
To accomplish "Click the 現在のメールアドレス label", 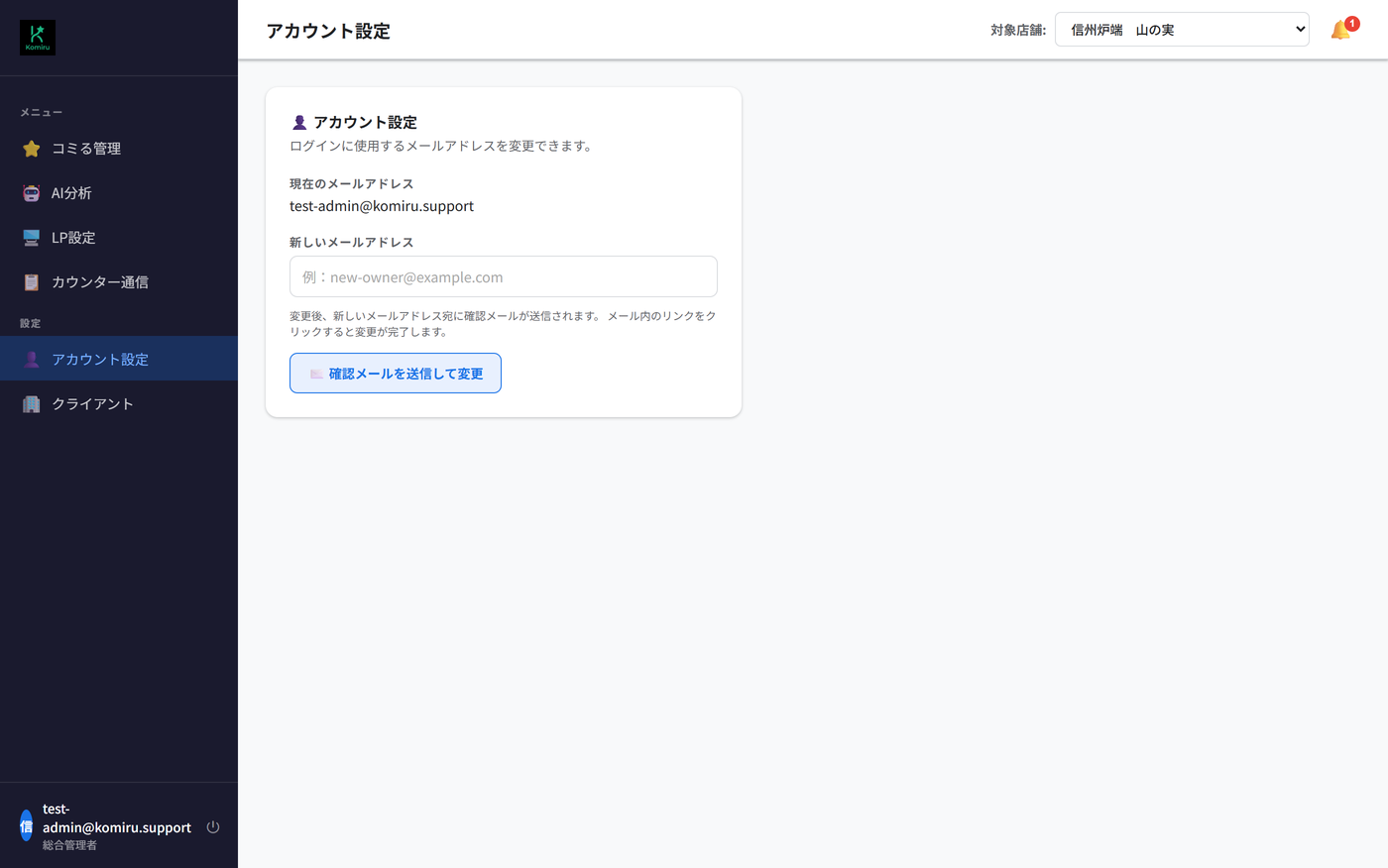I will [352, 184].
